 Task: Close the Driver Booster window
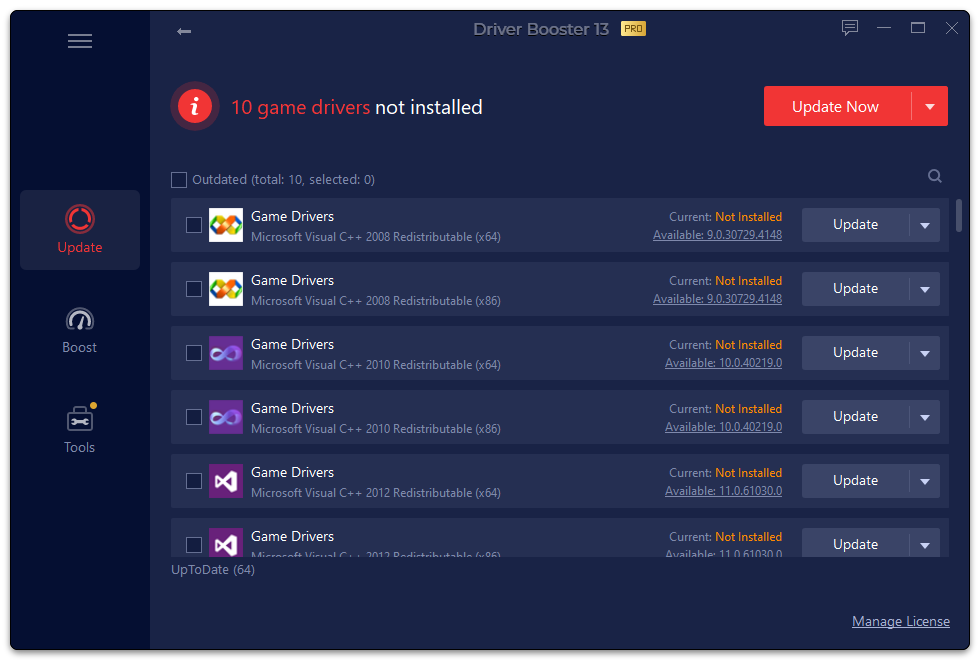(951, 28)
